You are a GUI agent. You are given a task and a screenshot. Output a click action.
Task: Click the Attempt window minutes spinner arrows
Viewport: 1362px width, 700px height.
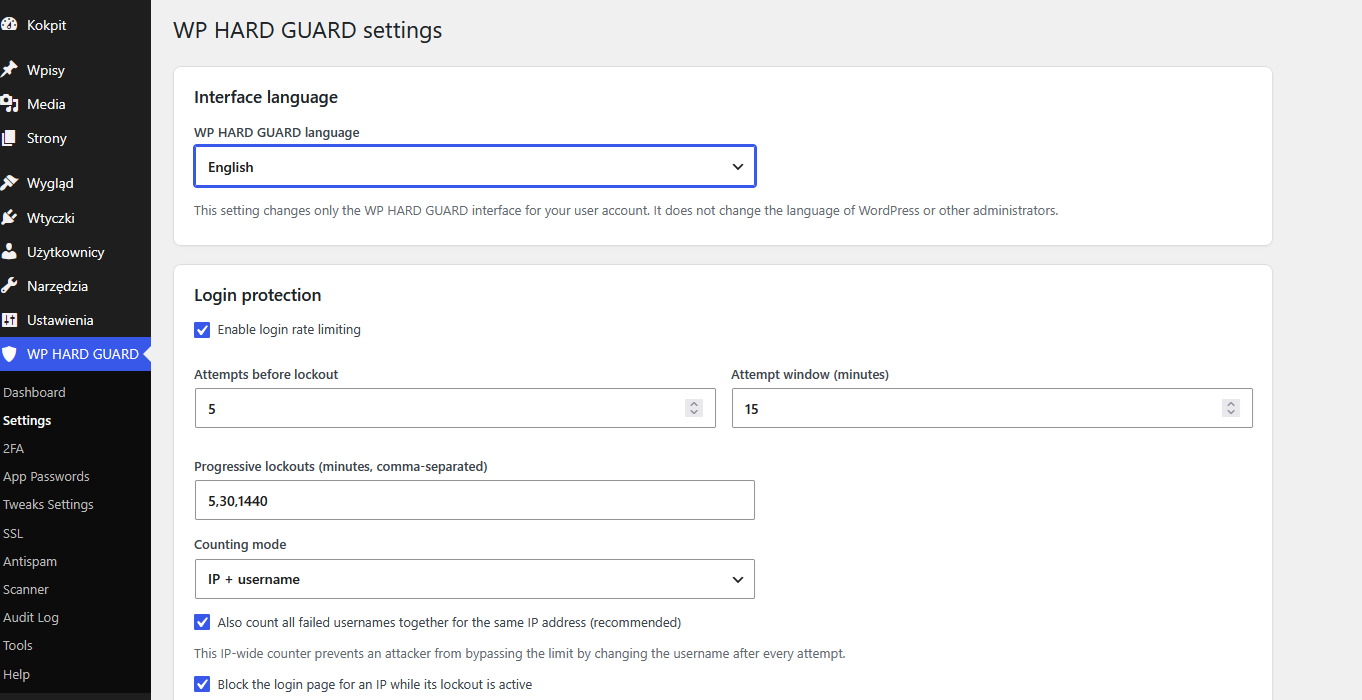click(1231, 408)
